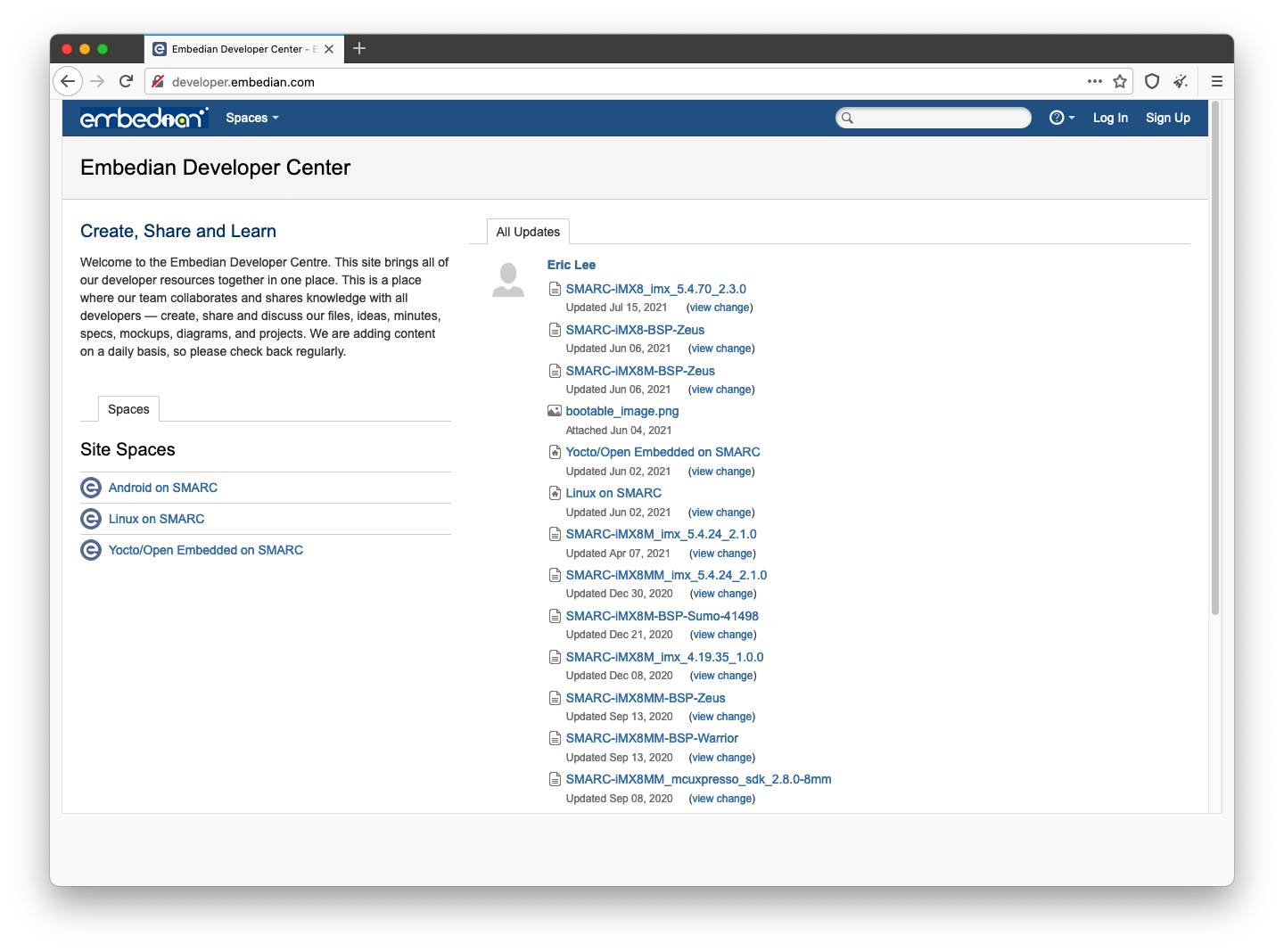
Task: Open SMARC-iMX8MM-BSP-Warrior page
Action: pyautogui.click(x=652, y=738)
